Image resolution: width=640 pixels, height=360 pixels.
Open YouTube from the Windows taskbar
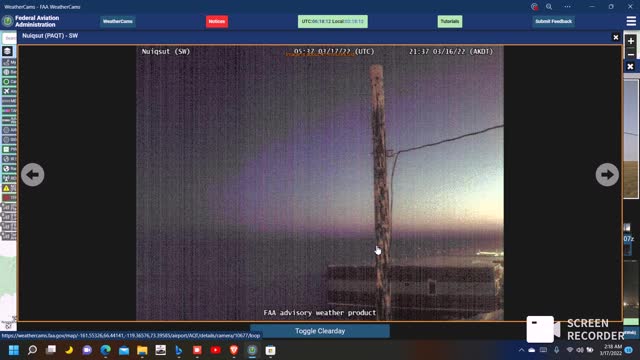tap(216, 350)
